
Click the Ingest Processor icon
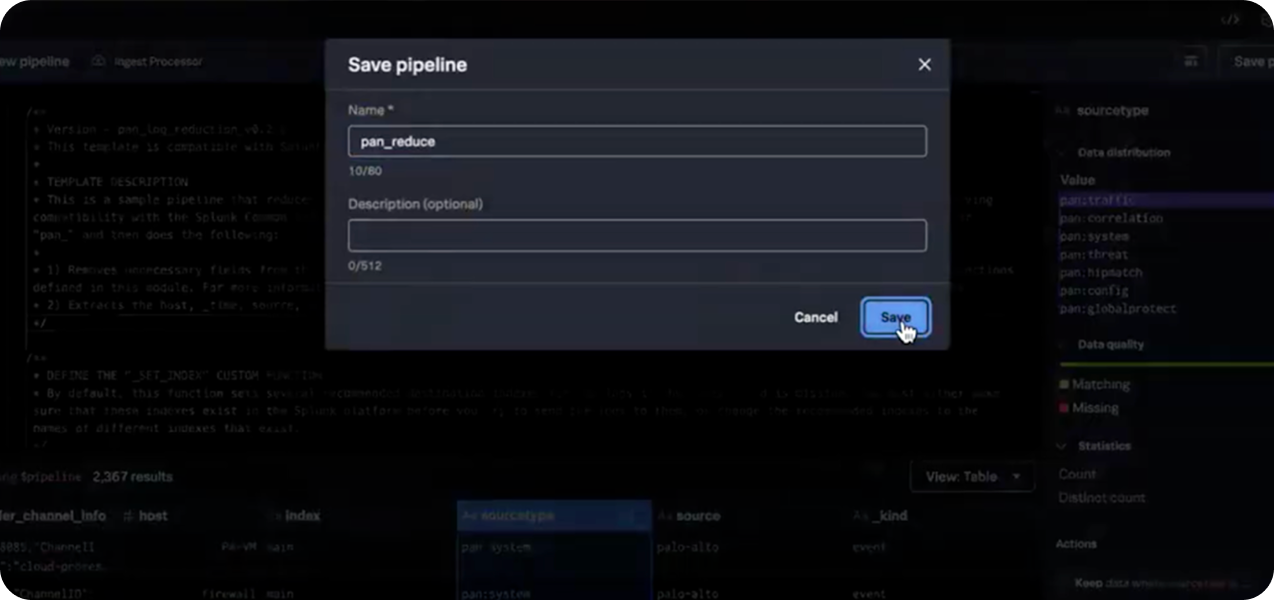point(98,62)
